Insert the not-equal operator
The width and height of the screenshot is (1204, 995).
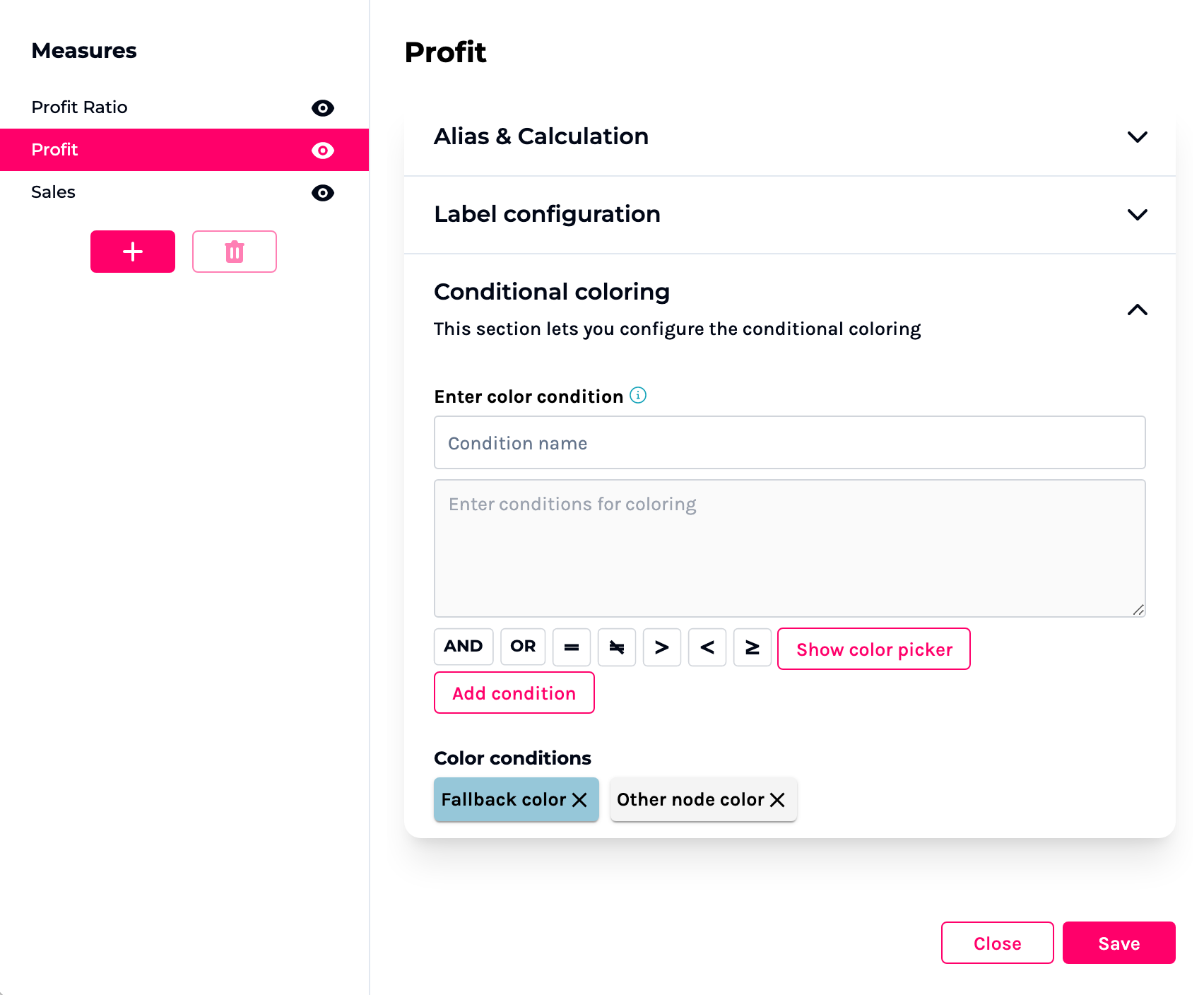coord(617,647)
